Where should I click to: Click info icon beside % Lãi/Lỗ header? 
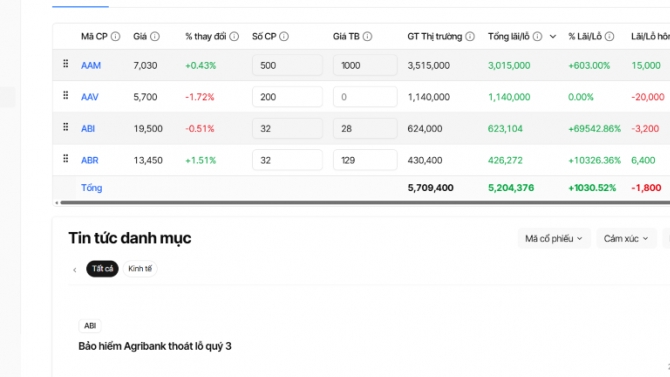point(610,37)
